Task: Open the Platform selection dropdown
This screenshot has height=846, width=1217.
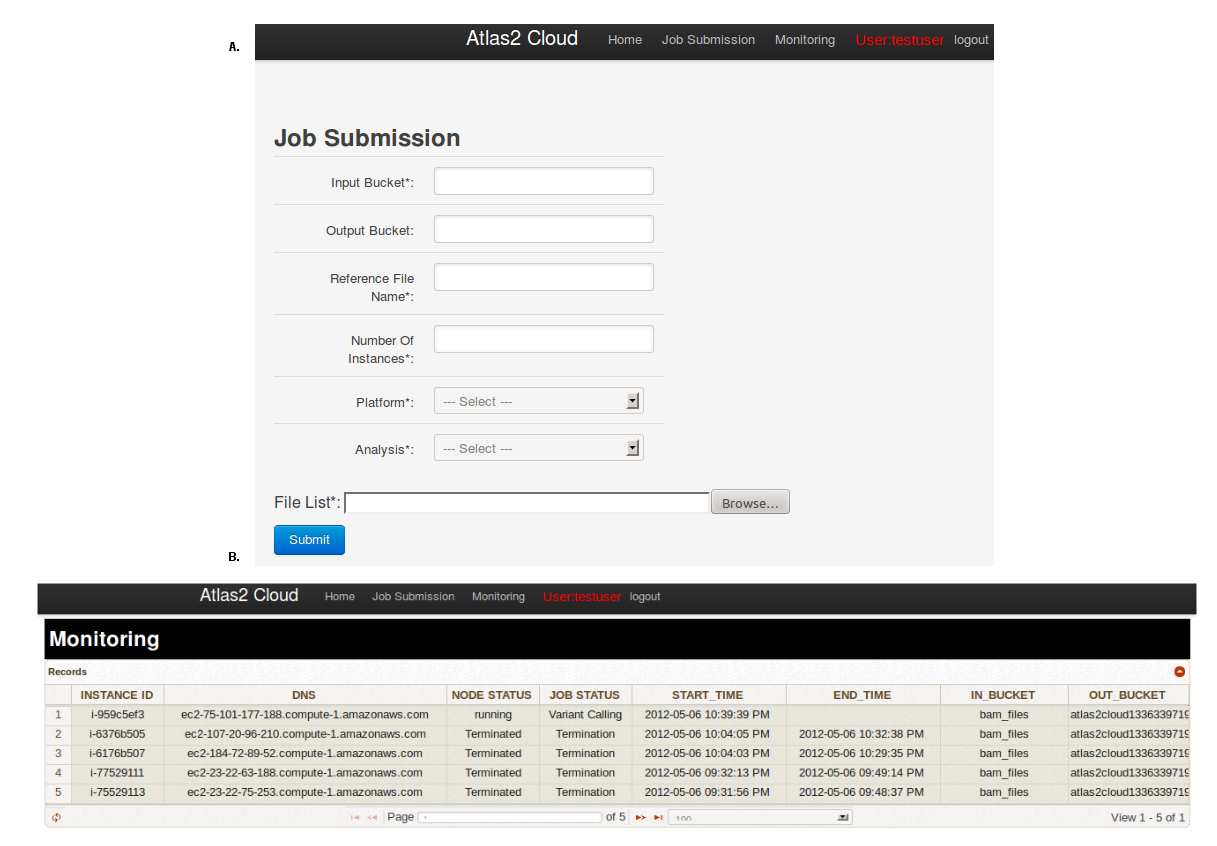Action: click(538, 400)
